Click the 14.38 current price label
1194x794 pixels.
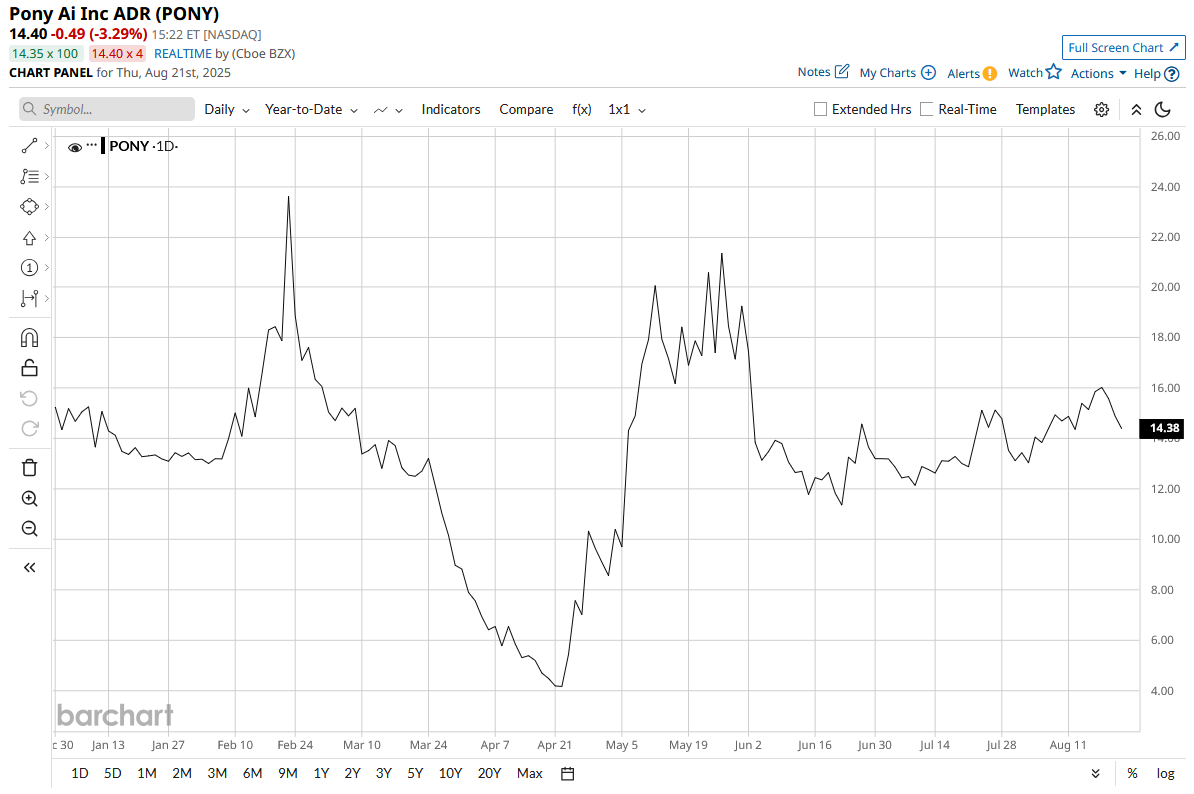1162,428
